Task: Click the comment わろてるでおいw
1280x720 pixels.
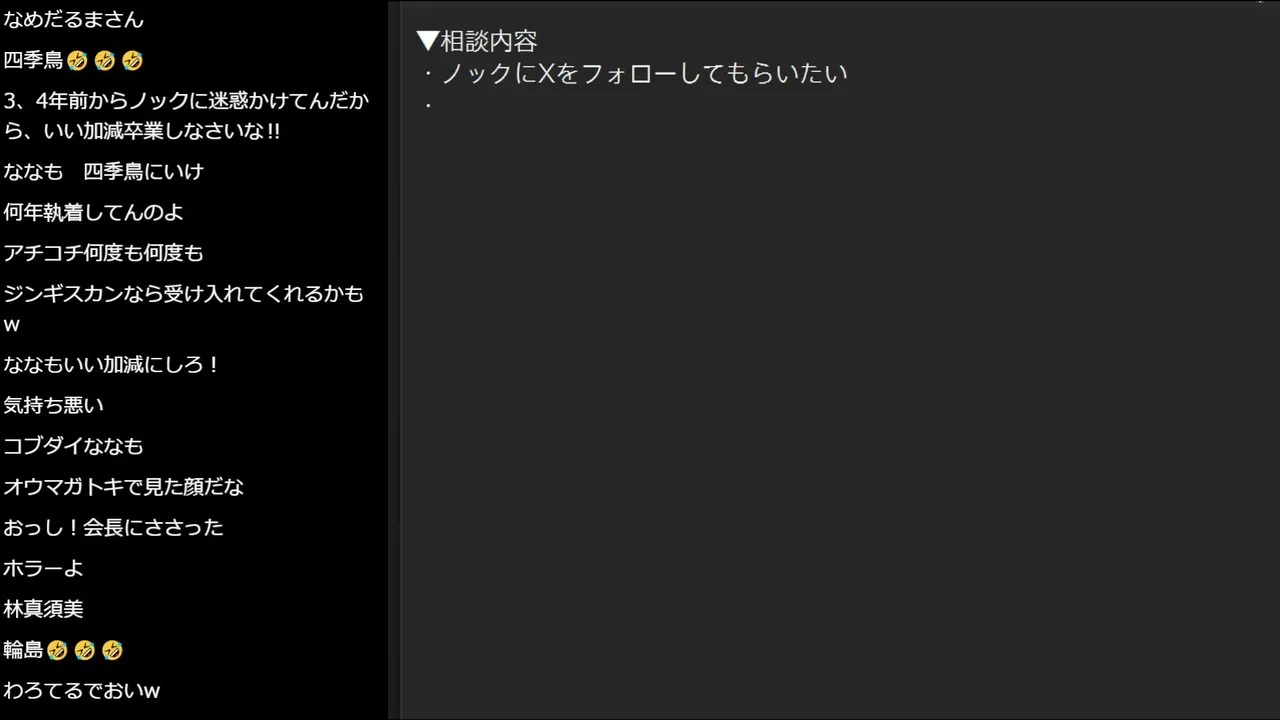Action: [x=81, y=691]
